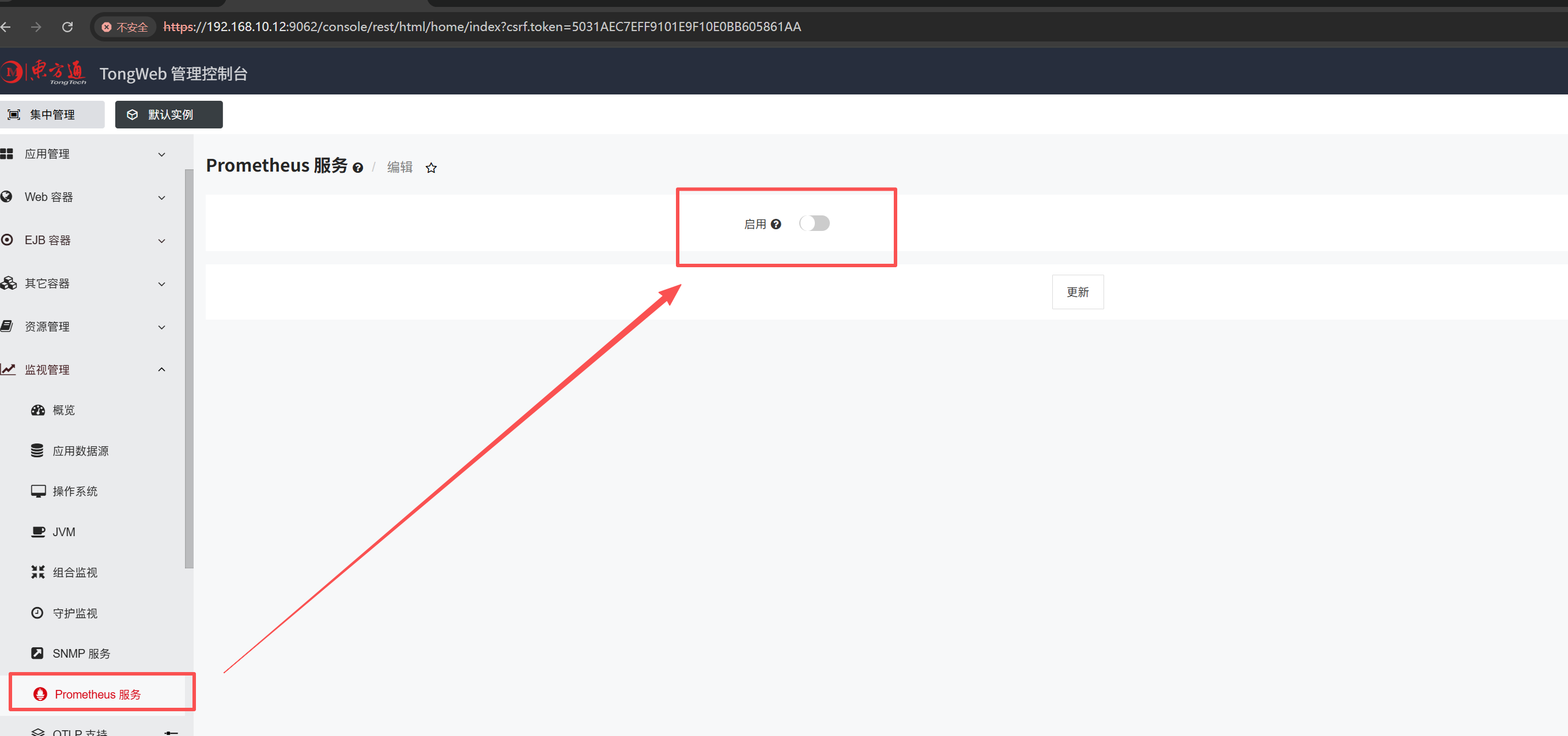Click help icon beside 启用 label
This screenshot has height=736, width=1568.
coord(776,225)
